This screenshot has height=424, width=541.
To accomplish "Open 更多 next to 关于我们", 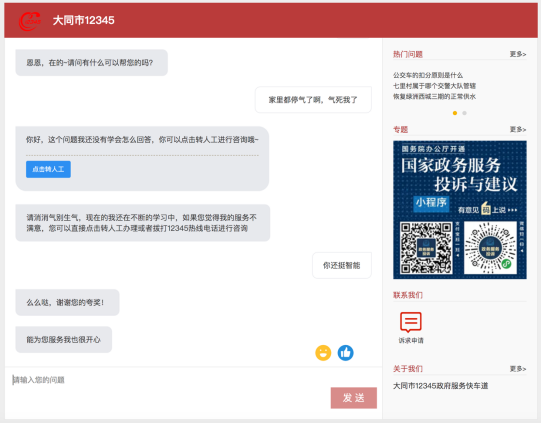I will (x=518, y=369).
